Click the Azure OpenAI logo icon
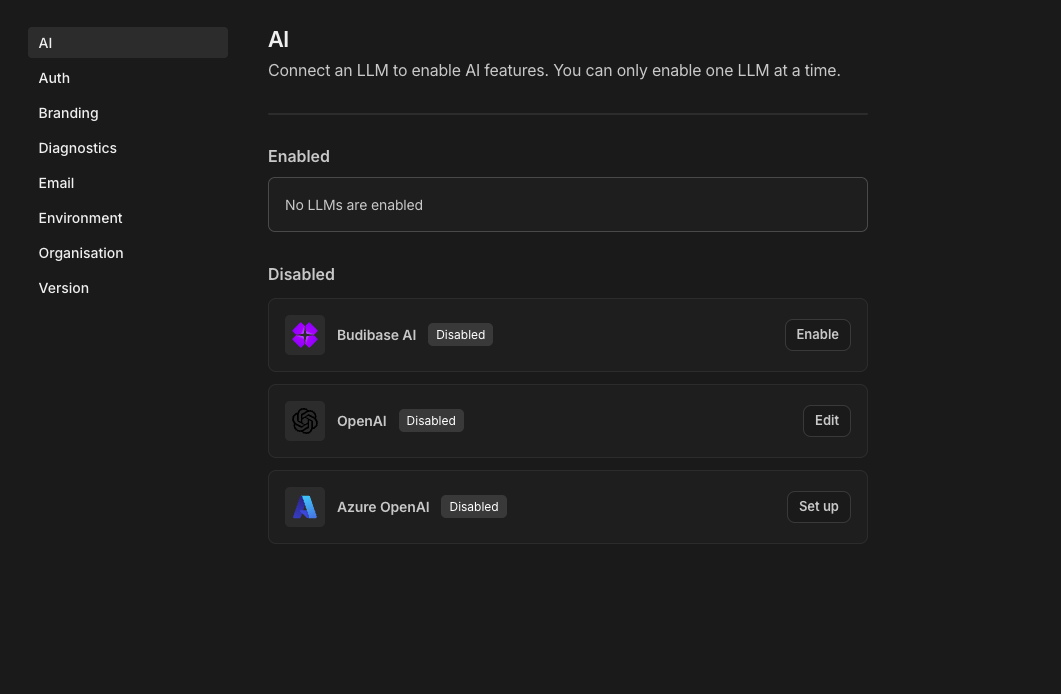 (304, 507)
